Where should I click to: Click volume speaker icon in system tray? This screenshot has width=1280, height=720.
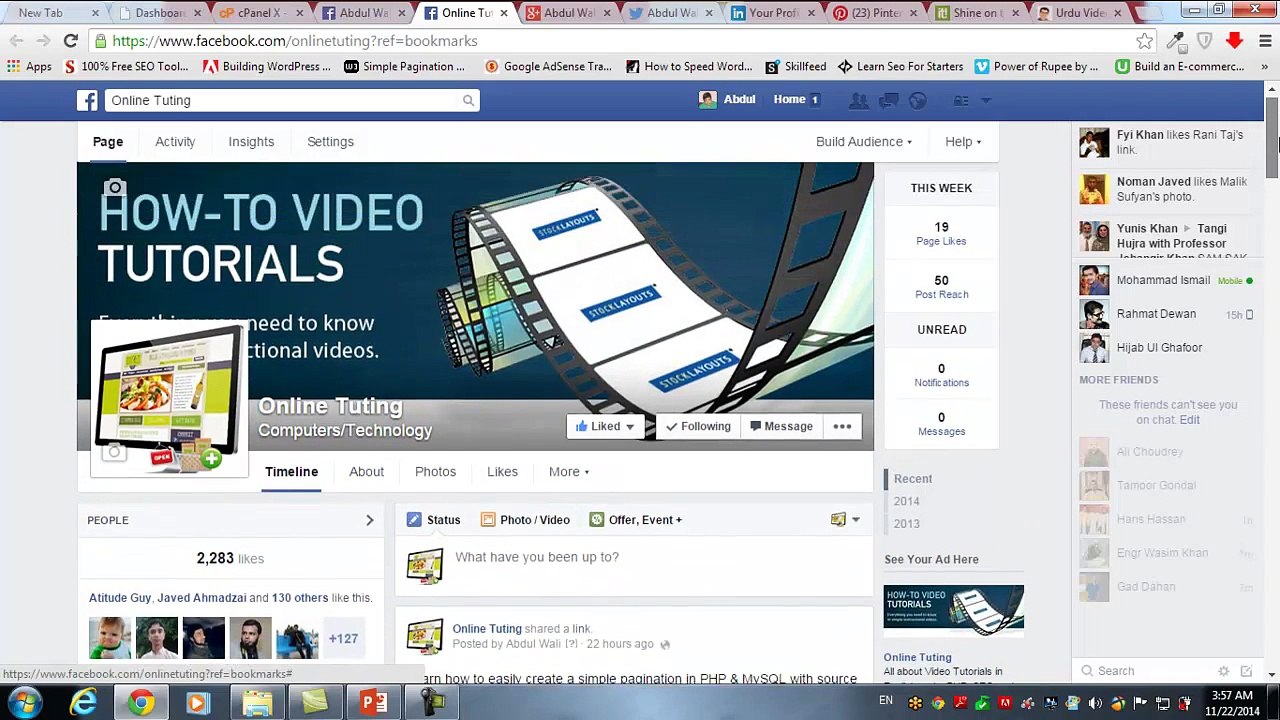[1095, 703]
